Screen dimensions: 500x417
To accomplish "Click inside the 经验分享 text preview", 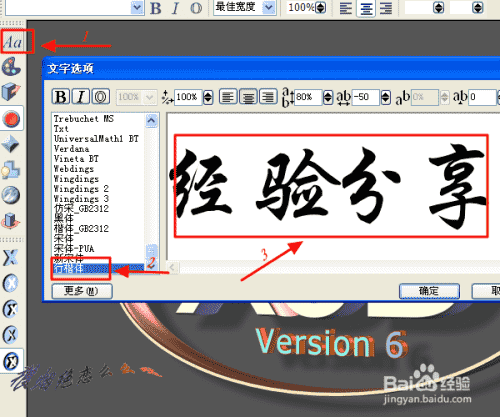I will tap(331, 186).
